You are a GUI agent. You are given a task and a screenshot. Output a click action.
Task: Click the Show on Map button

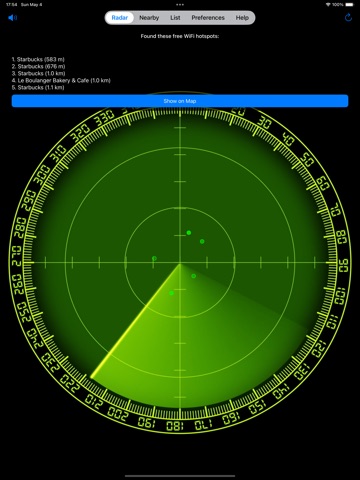coord(180,101)
